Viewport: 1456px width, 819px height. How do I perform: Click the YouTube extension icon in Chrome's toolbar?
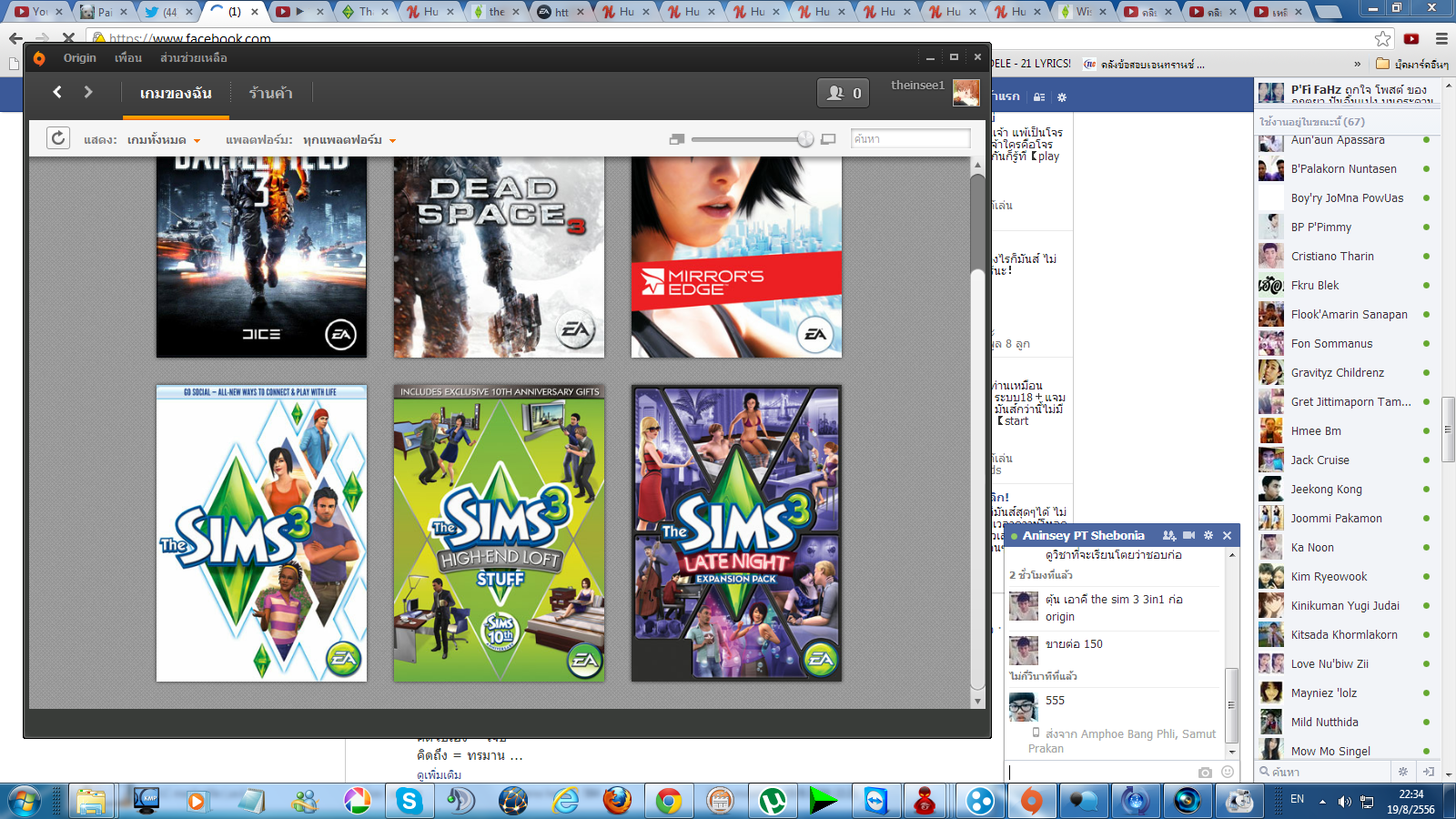1411,38
